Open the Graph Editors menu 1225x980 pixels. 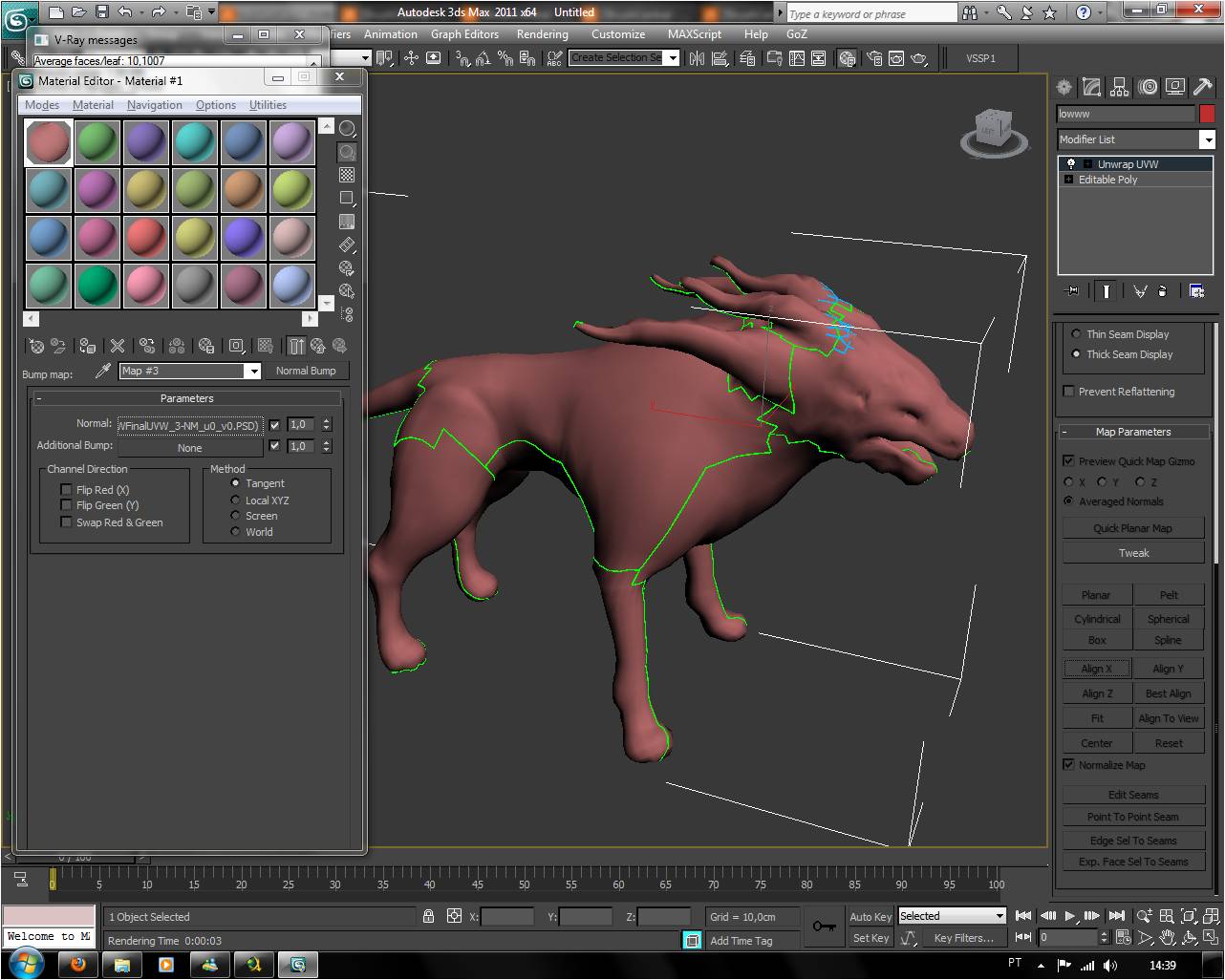[465, 34]
